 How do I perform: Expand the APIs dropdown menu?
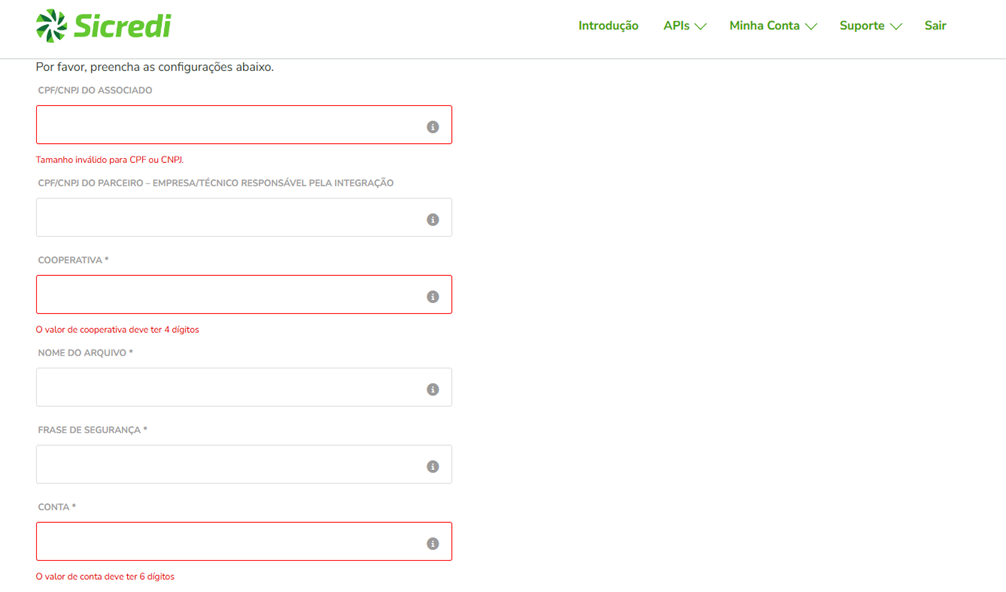[x=684, y=26]
